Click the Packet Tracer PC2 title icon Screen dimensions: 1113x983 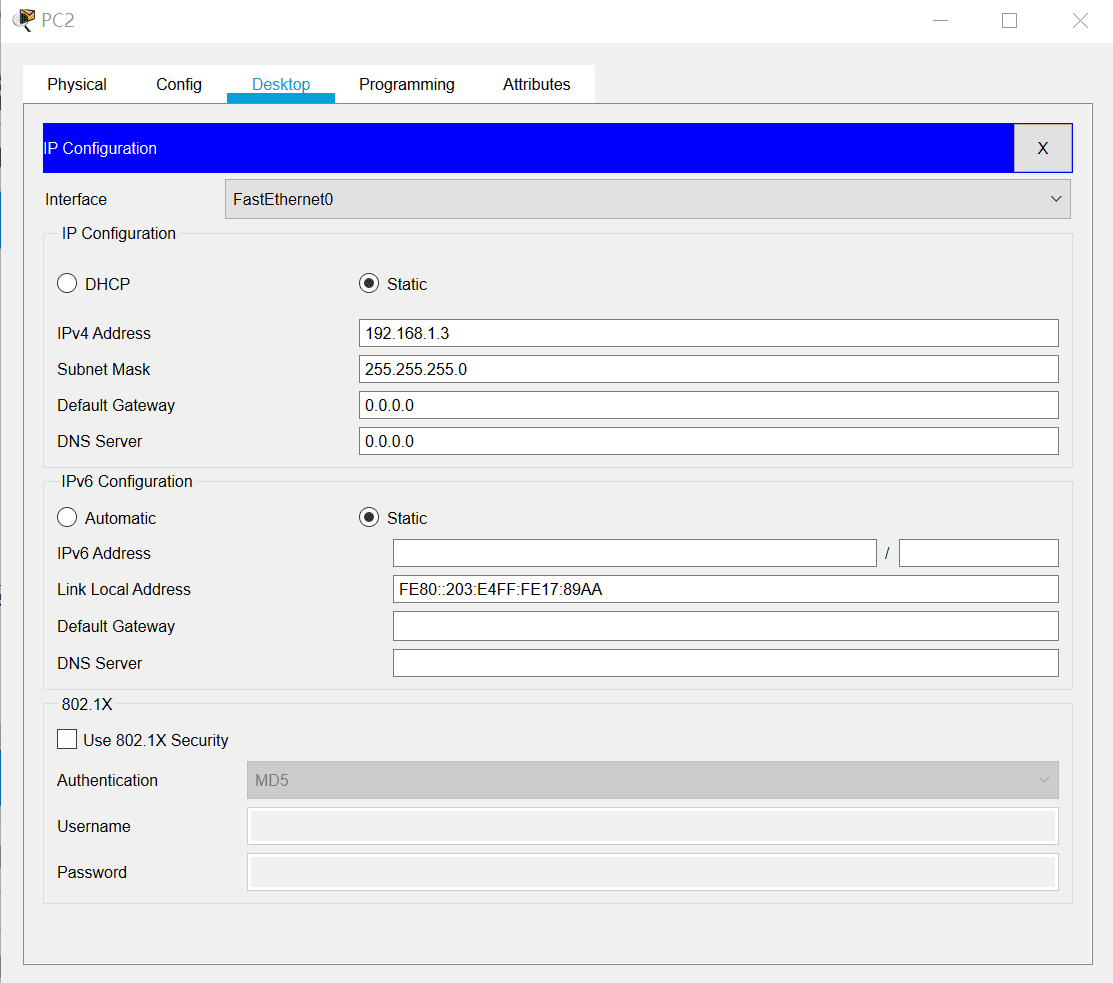coord(23,19)
